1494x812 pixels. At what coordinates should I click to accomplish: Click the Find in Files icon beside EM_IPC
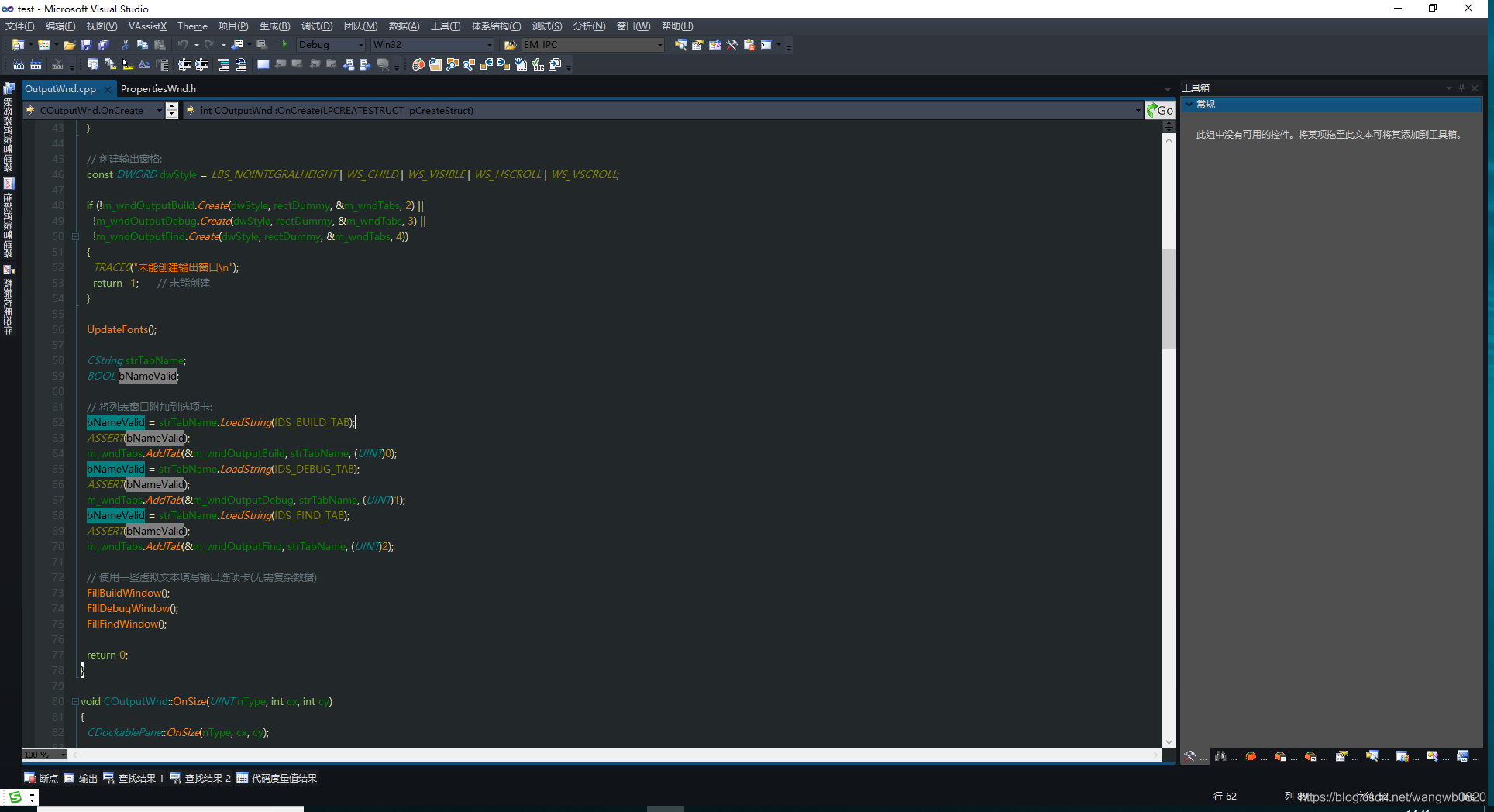(510, 45)
